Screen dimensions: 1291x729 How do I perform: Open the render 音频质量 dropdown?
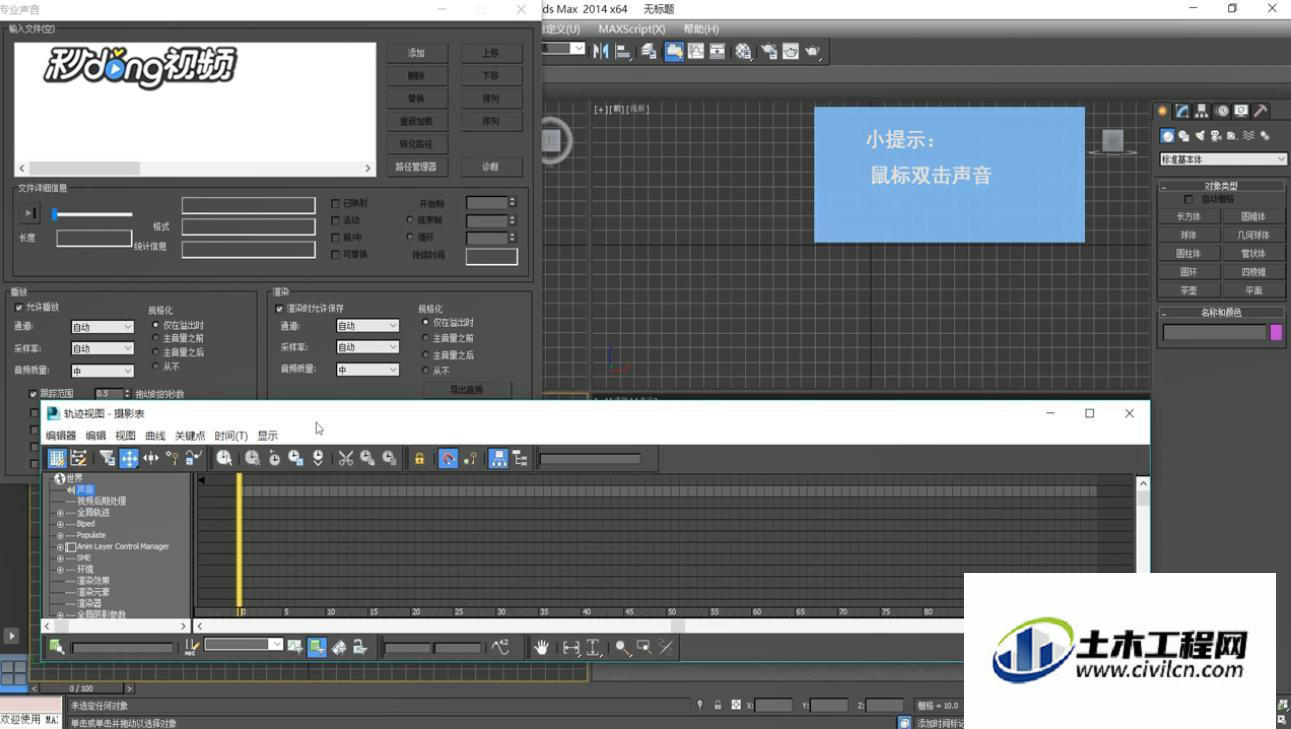[367, 369]
